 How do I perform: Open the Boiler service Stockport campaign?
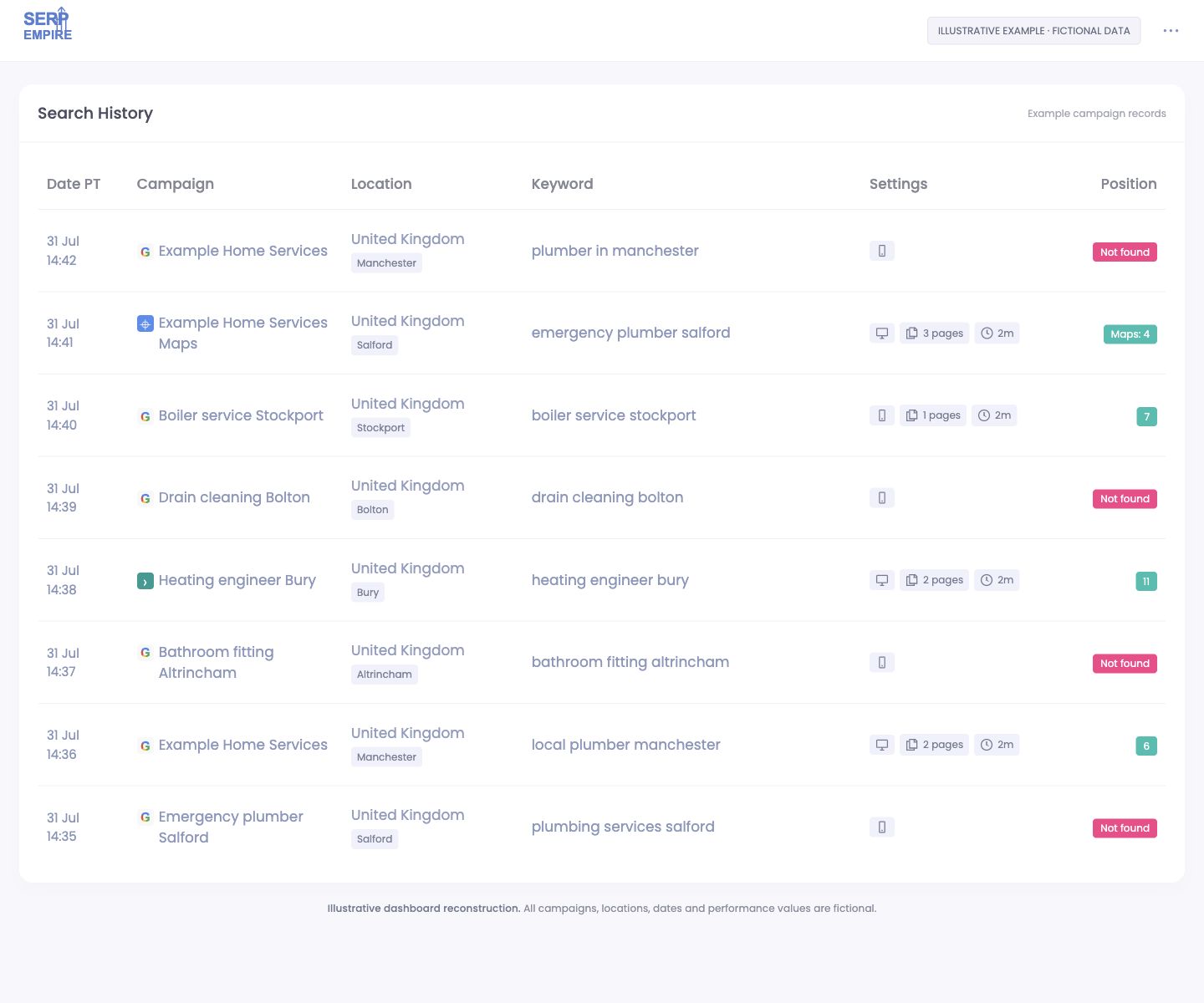pos(241,415)
